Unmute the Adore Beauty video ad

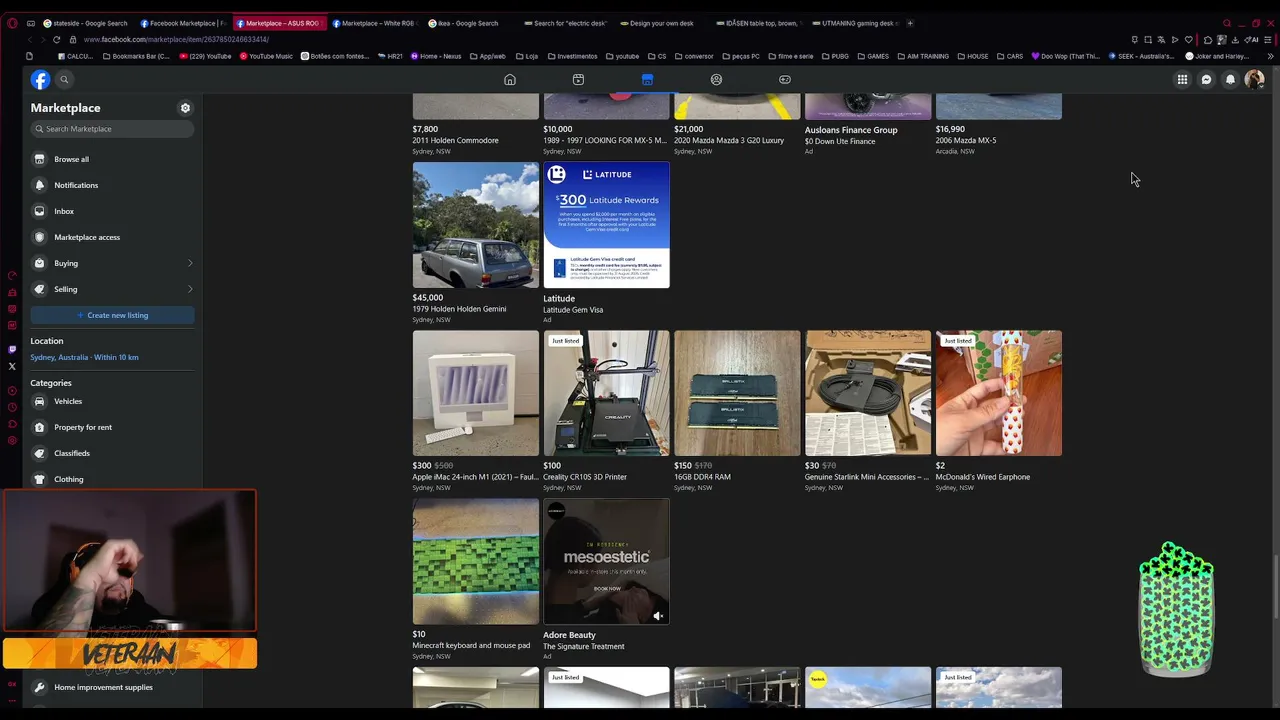point(657,616)
